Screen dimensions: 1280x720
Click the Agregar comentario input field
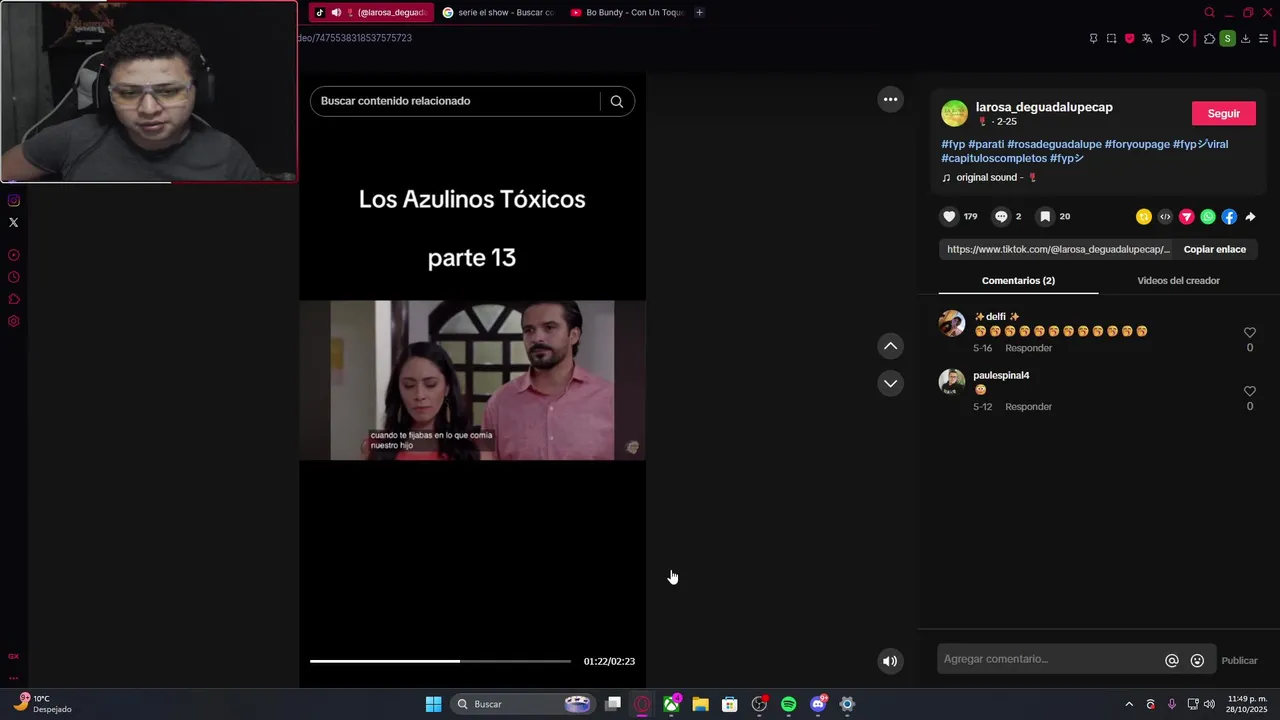coord(1048,659)
